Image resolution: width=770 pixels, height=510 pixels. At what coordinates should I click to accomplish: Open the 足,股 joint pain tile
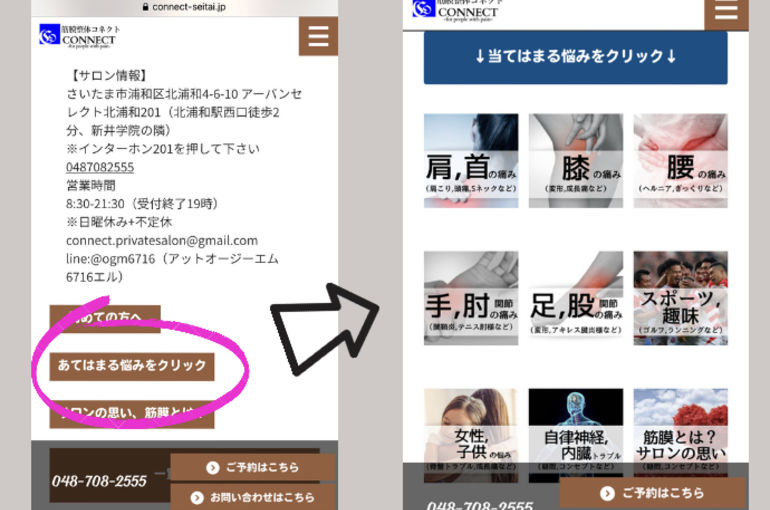[575, 297]
